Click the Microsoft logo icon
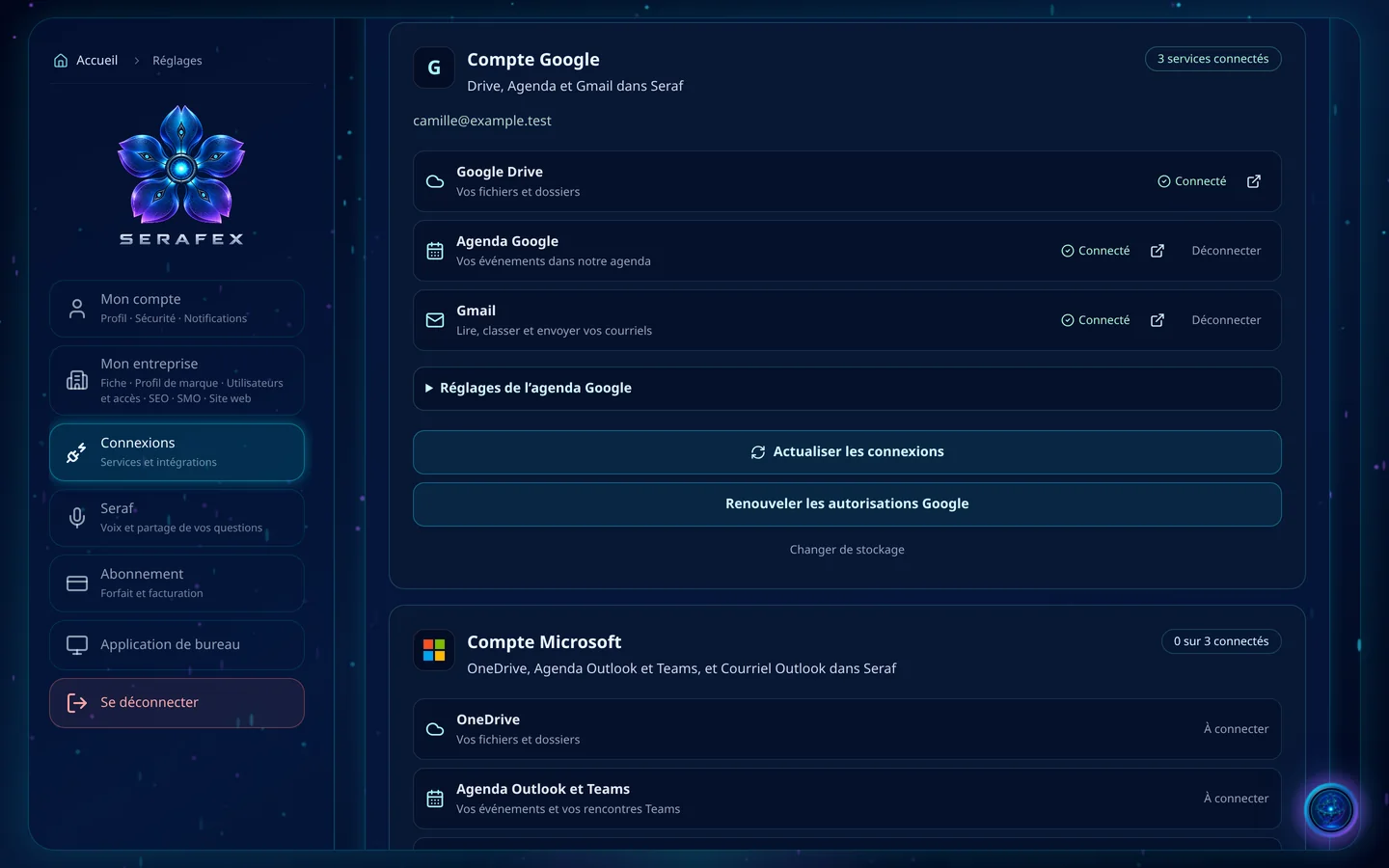The height and width of the screenshot is (868, 1389). [x=434, y=650]
